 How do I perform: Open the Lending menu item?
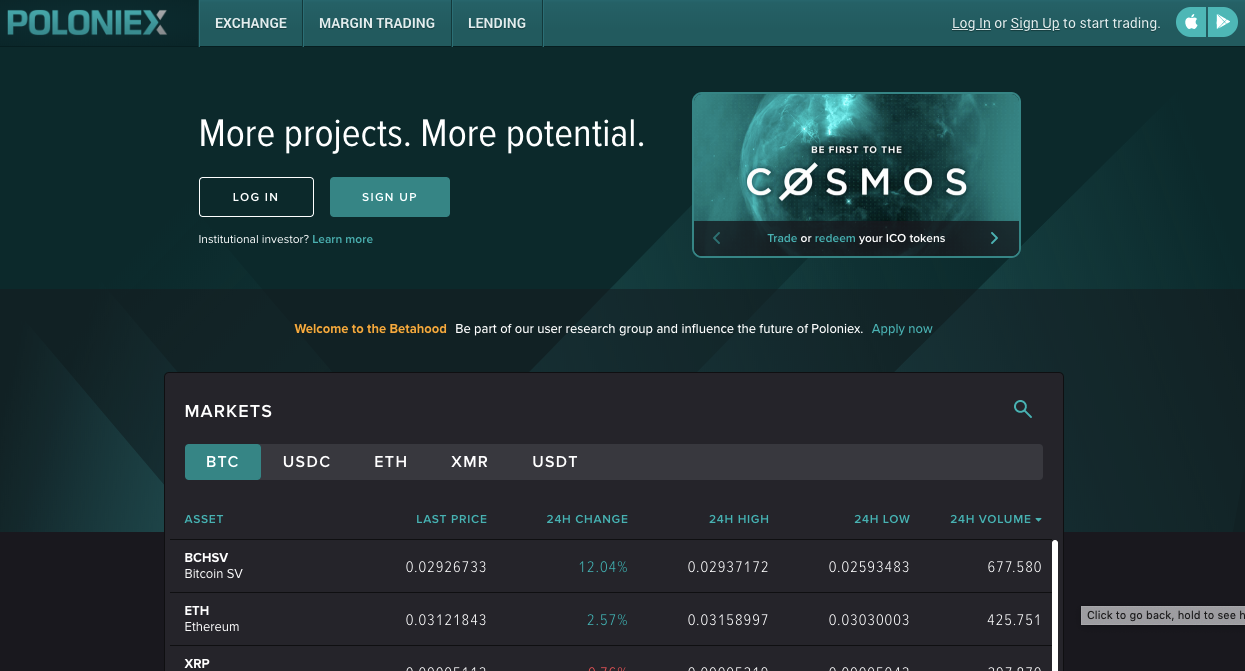point(497,23)
